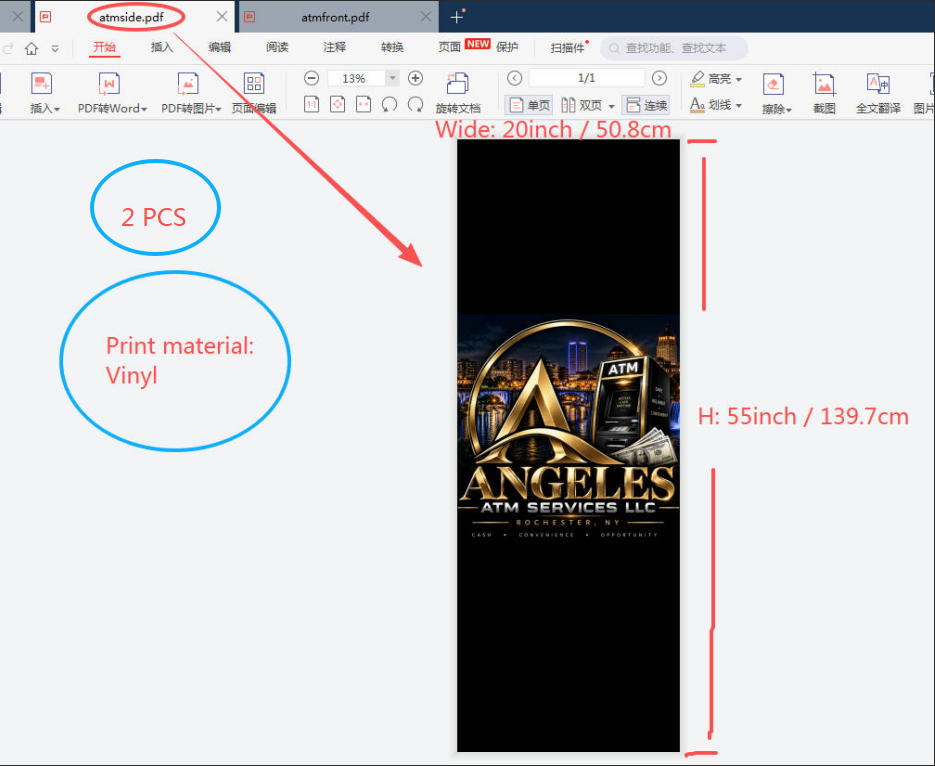
Task: Toggle 连续 continuous scrolling
Action: click(646, 106)
